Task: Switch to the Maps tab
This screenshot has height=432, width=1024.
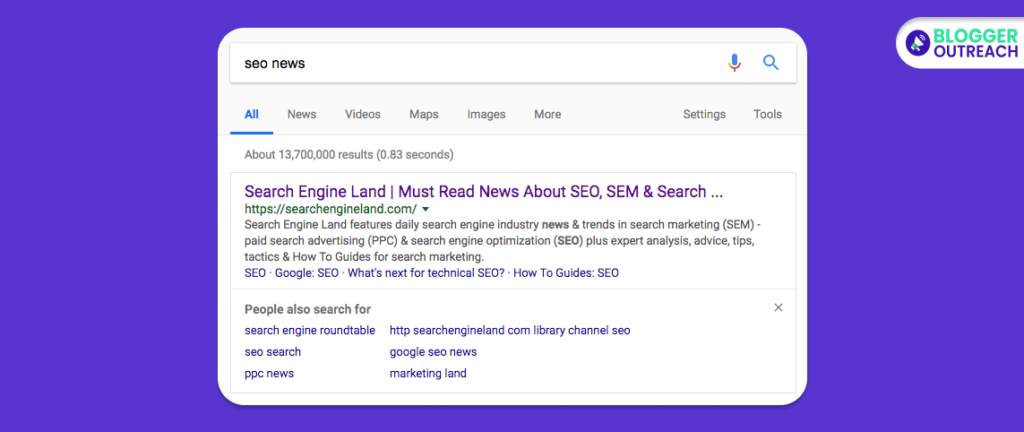Action: point(424,114)
